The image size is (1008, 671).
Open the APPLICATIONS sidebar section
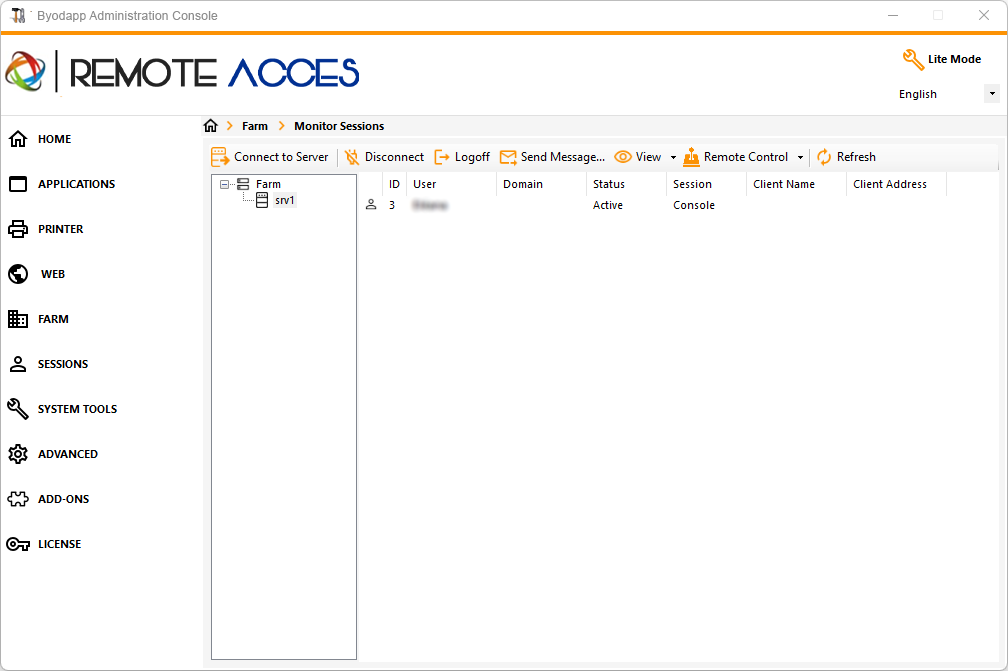(x=76, y=184)
